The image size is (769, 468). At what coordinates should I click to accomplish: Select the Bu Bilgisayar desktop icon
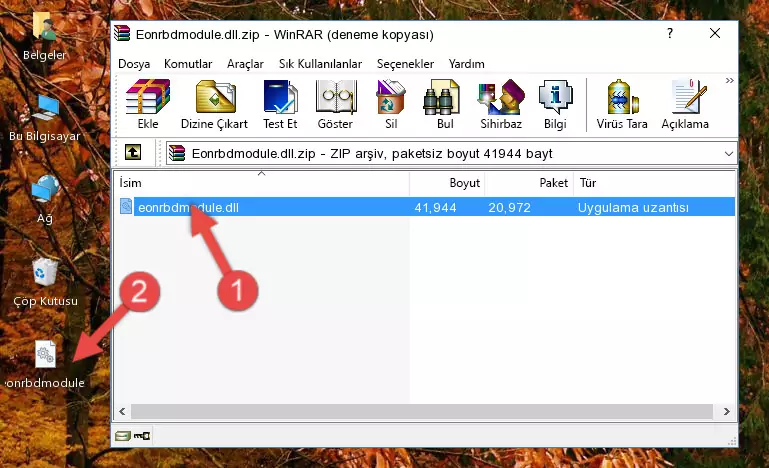[x=44, y=118]
